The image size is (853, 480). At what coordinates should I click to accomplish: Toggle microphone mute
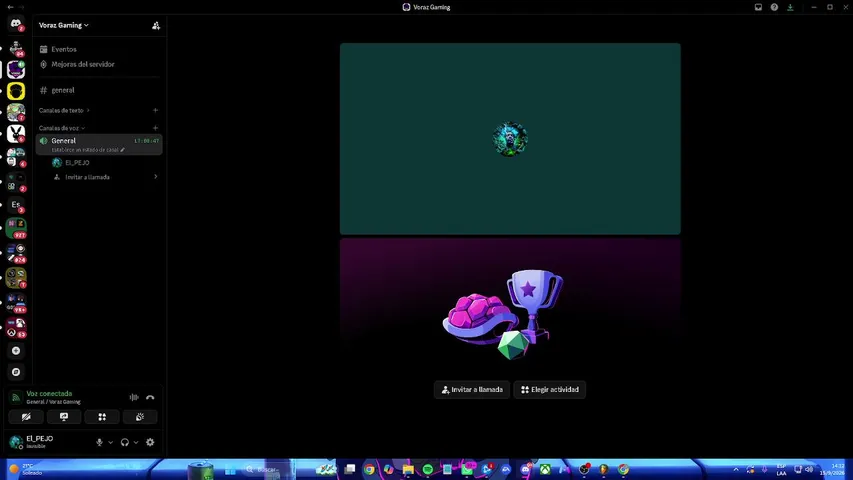(99, 442)
